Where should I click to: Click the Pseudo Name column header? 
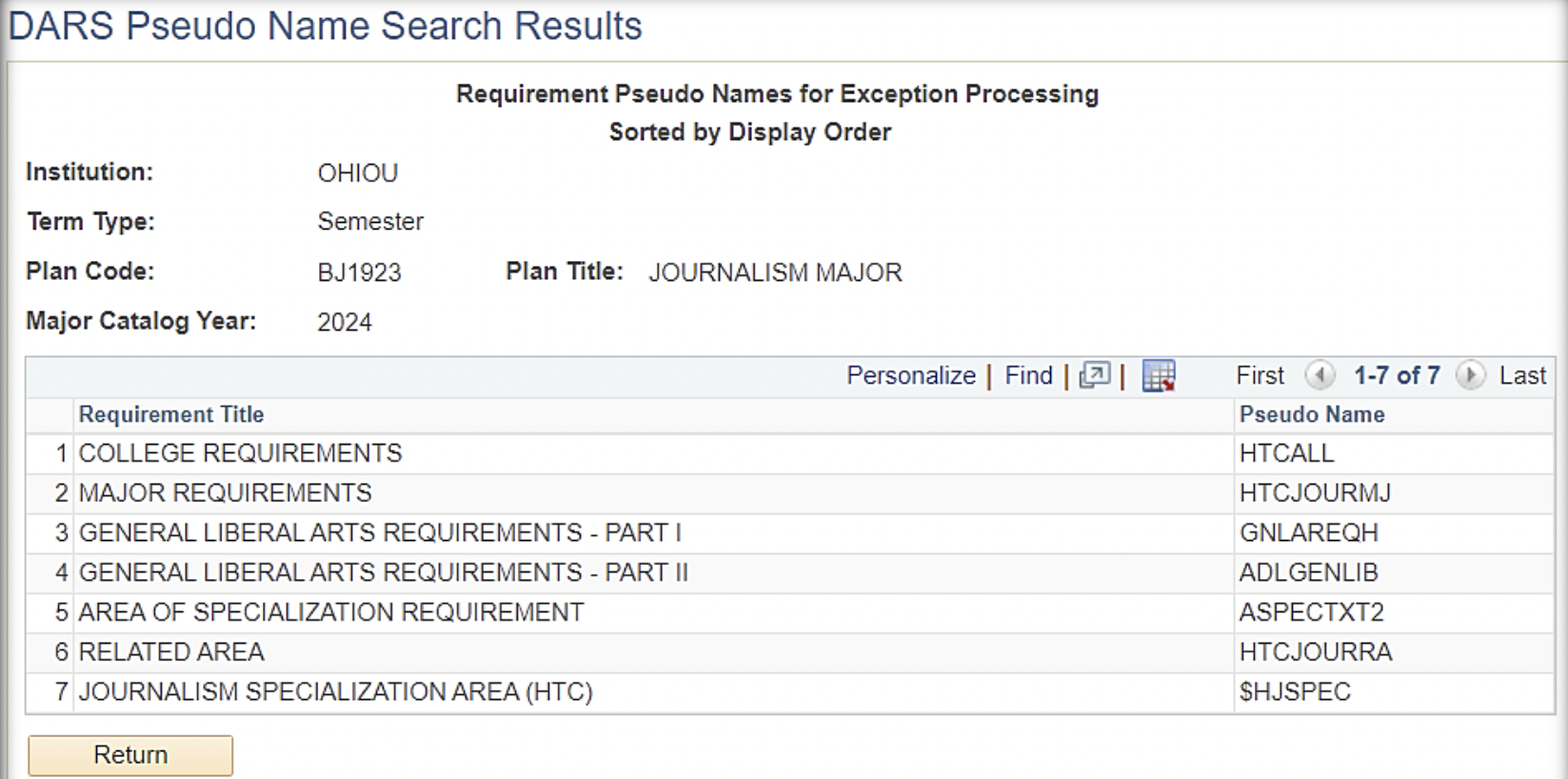coord(1313,414)
